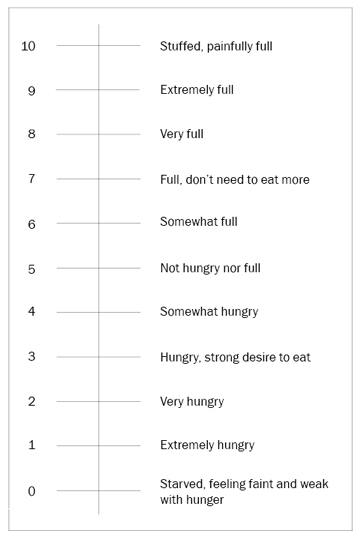Select the number 8 scale label
Screen dimensions: 362x540
tap(31, 134)
